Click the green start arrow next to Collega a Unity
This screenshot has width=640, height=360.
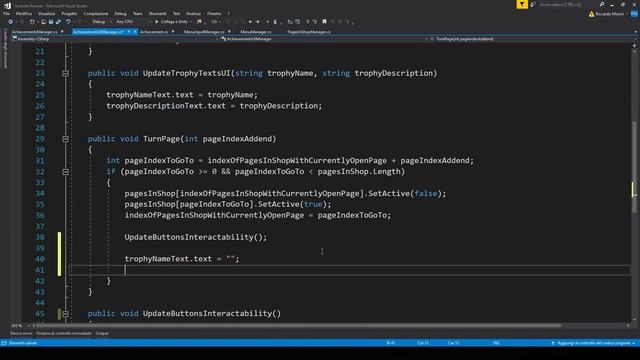click(157, 22)
